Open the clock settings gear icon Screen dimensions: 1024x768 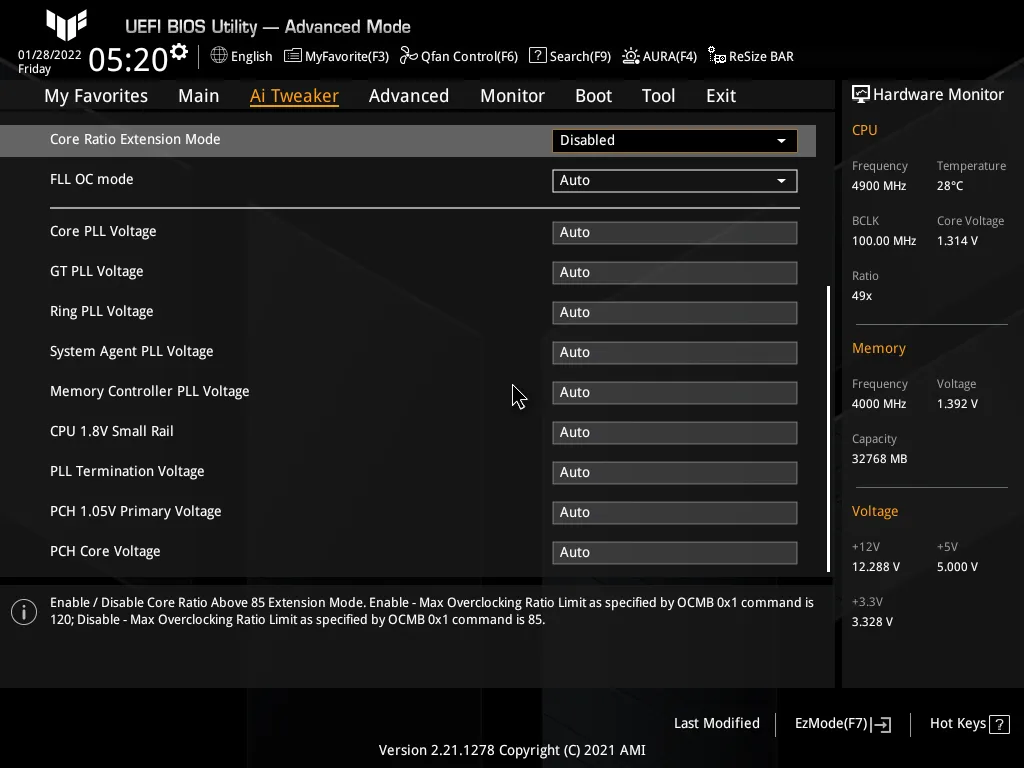[179, 51]
